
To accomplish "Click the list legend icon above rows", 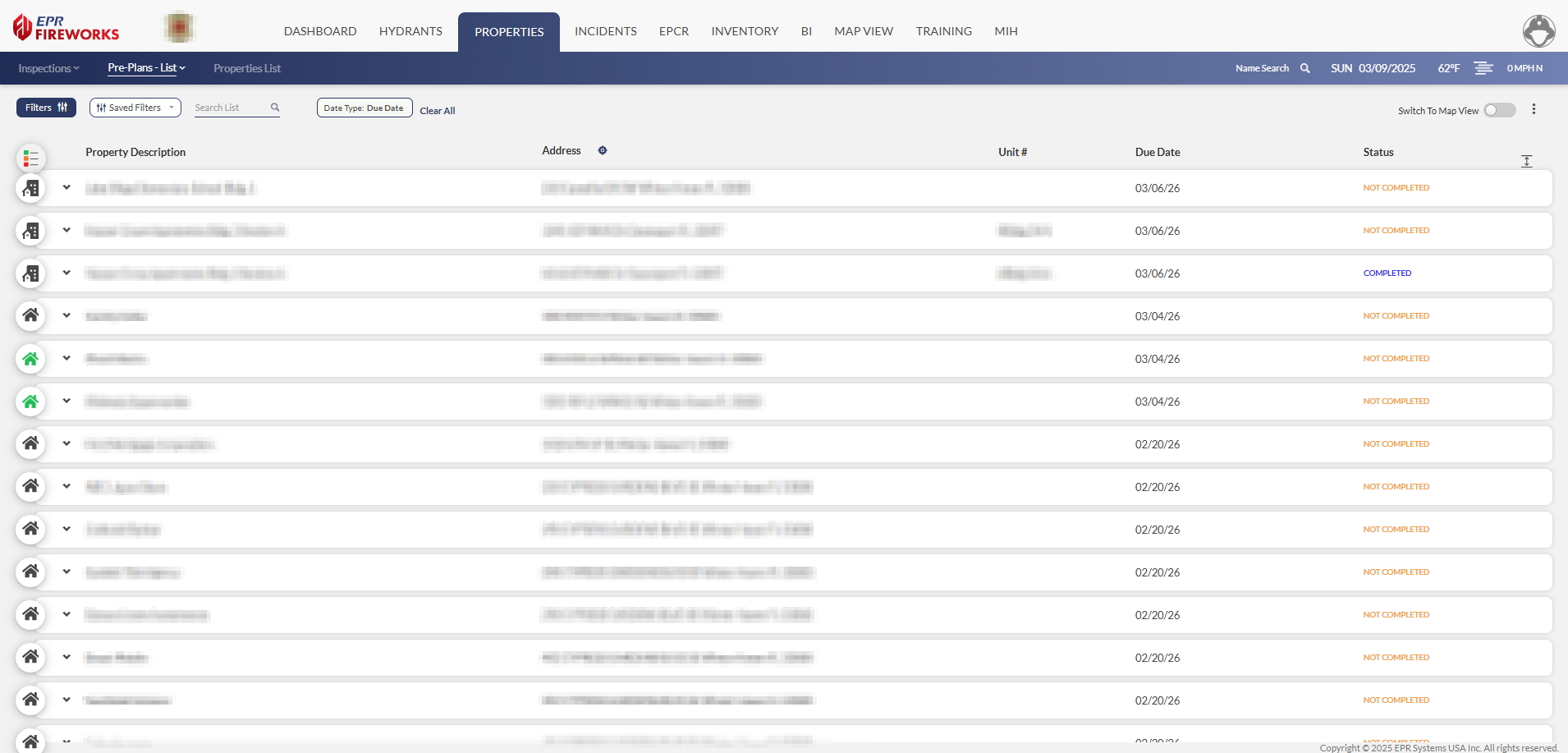I will (x=31, y=158).
